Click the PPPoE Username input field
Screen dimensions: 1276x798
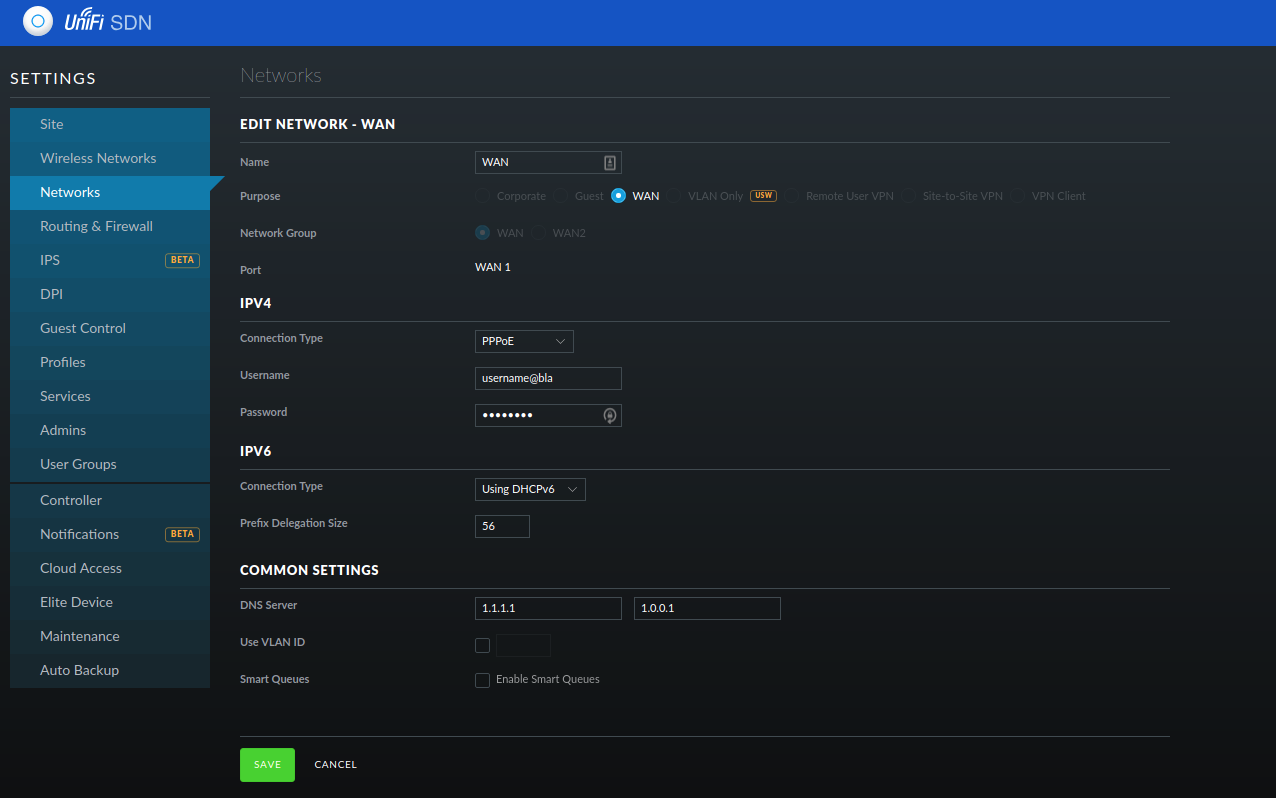[x=548, y=378]
